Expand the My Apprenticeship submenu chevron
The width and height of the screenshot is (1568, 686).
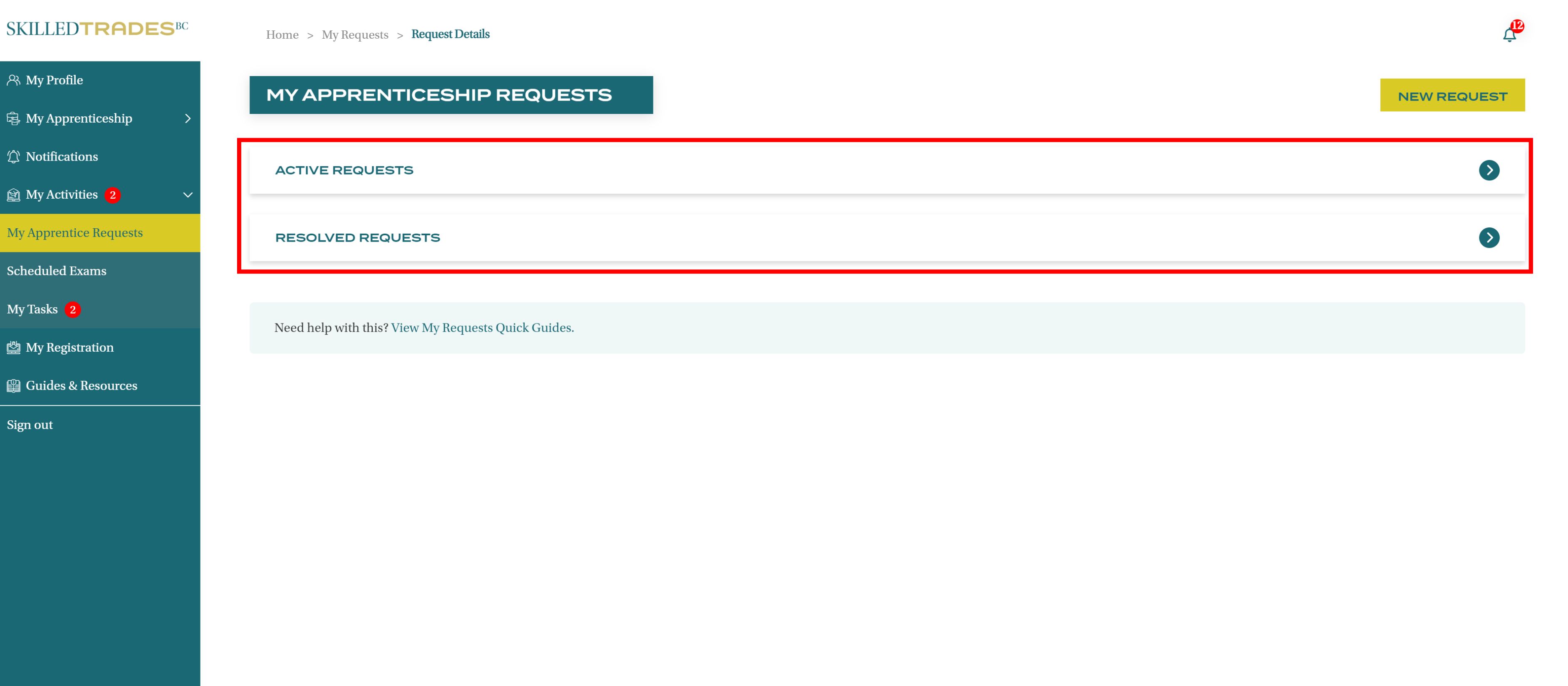(188, 118)
